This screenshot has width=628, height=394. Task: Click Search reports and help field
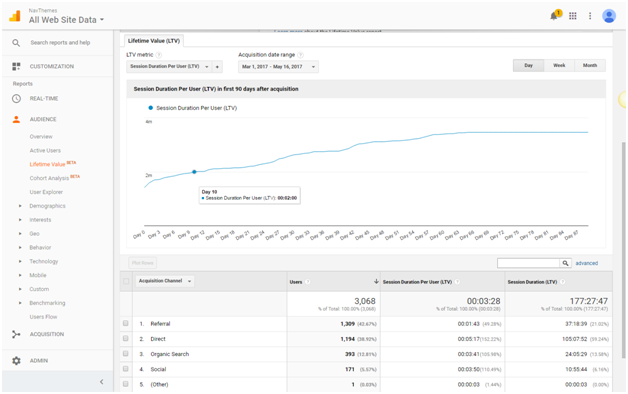pos(60,42)
